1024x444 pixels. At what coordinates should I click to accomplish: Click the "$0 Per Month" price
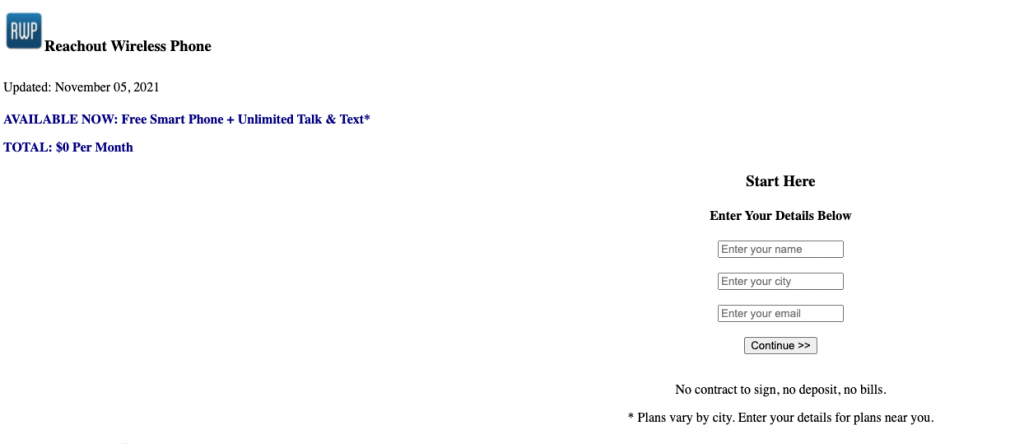[95, 147]
